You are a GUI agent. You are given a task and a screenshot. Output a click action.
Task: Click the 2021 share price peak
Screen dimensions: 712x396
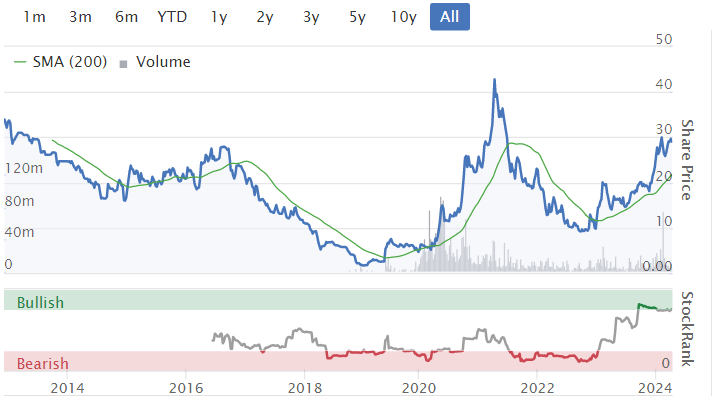494,80
